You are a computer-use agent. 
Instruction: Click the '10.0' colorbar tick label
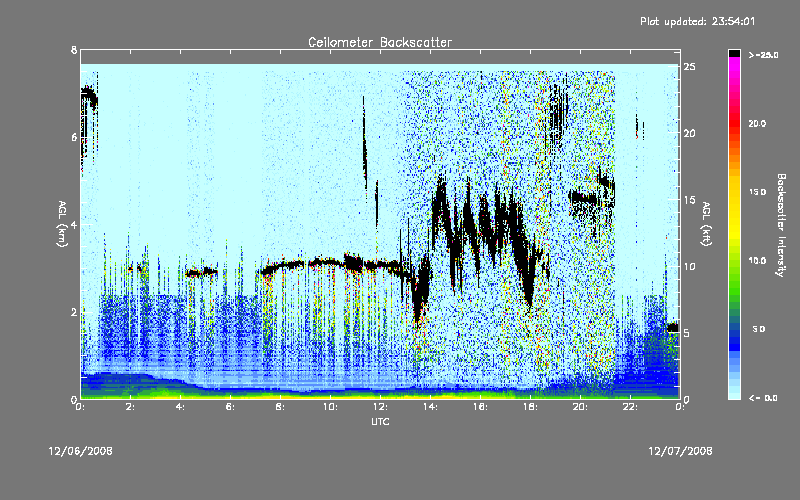[x=758, y=260]
